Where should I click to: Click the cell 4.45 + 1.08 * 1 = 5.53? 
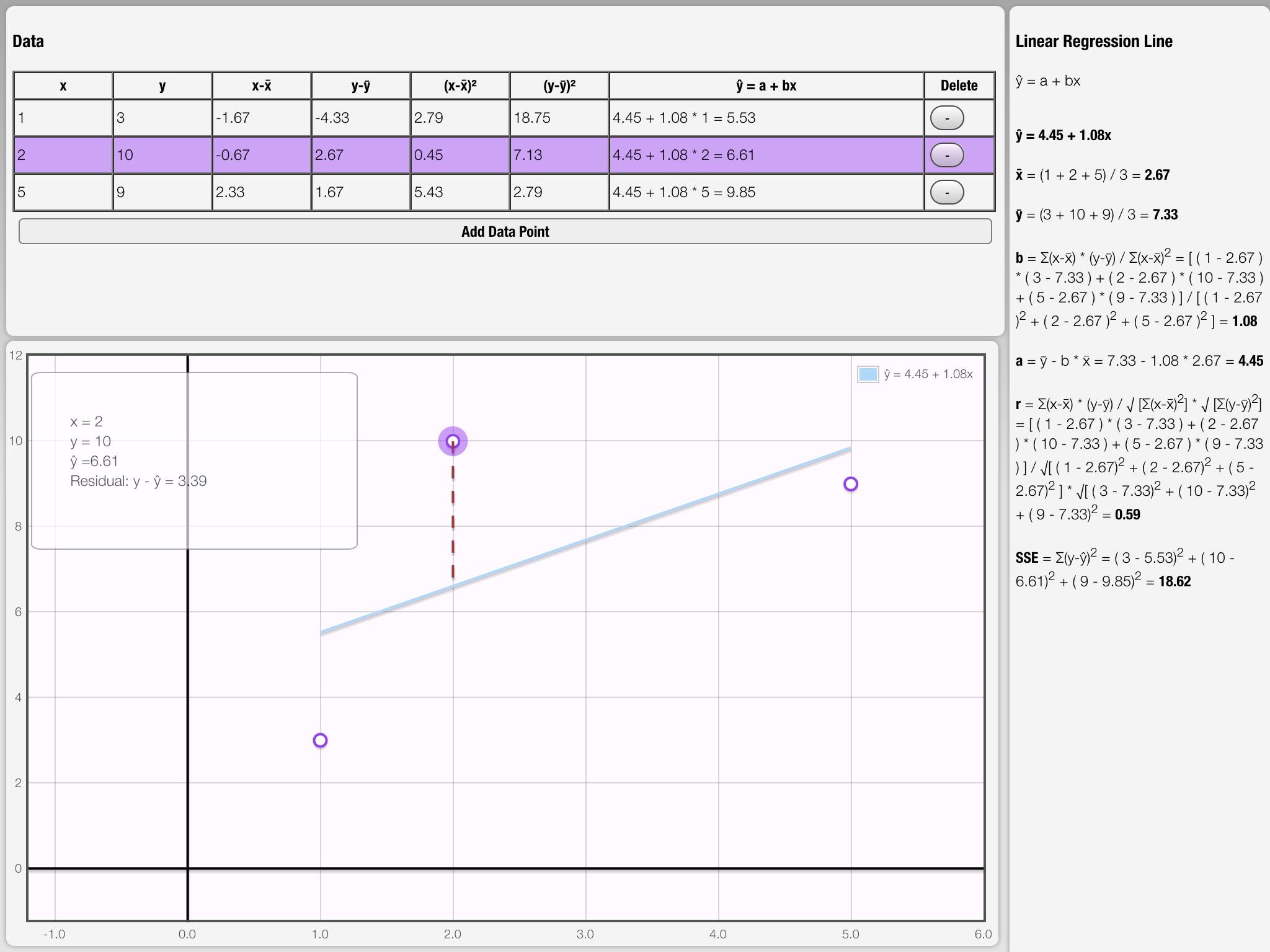click(x=766, y=118)
